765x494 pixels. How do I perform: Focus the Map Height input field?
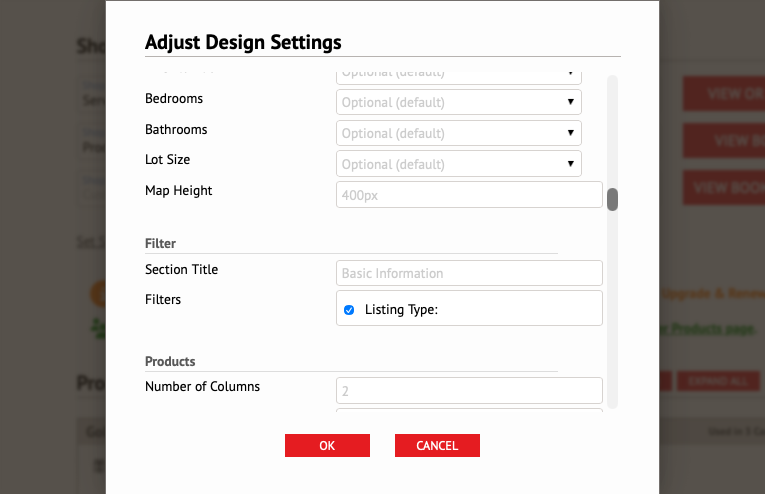[x=469, y=195]
